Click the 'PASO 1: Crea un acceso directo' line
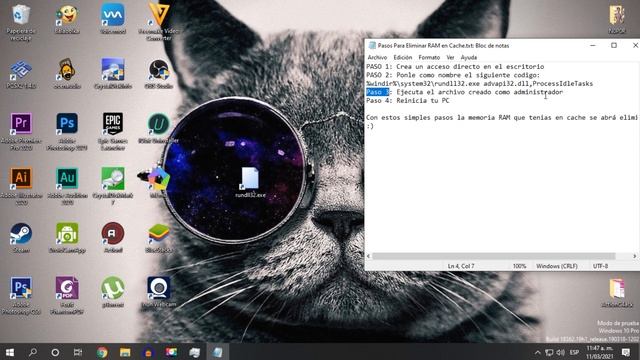This screenshot has width=640, height=360. [x=455, y=67]
